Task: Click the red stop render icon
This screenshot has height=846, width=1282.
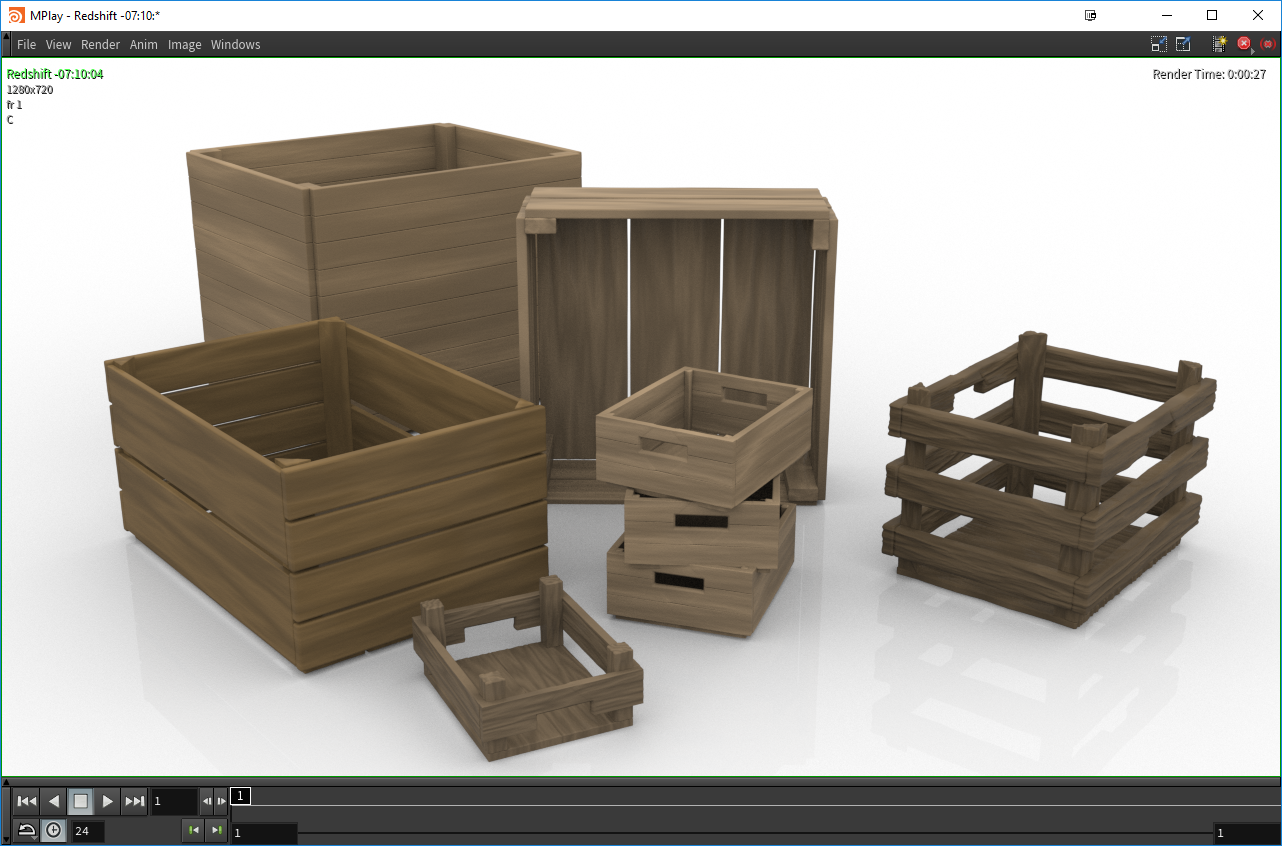Action: (1244, 44)
